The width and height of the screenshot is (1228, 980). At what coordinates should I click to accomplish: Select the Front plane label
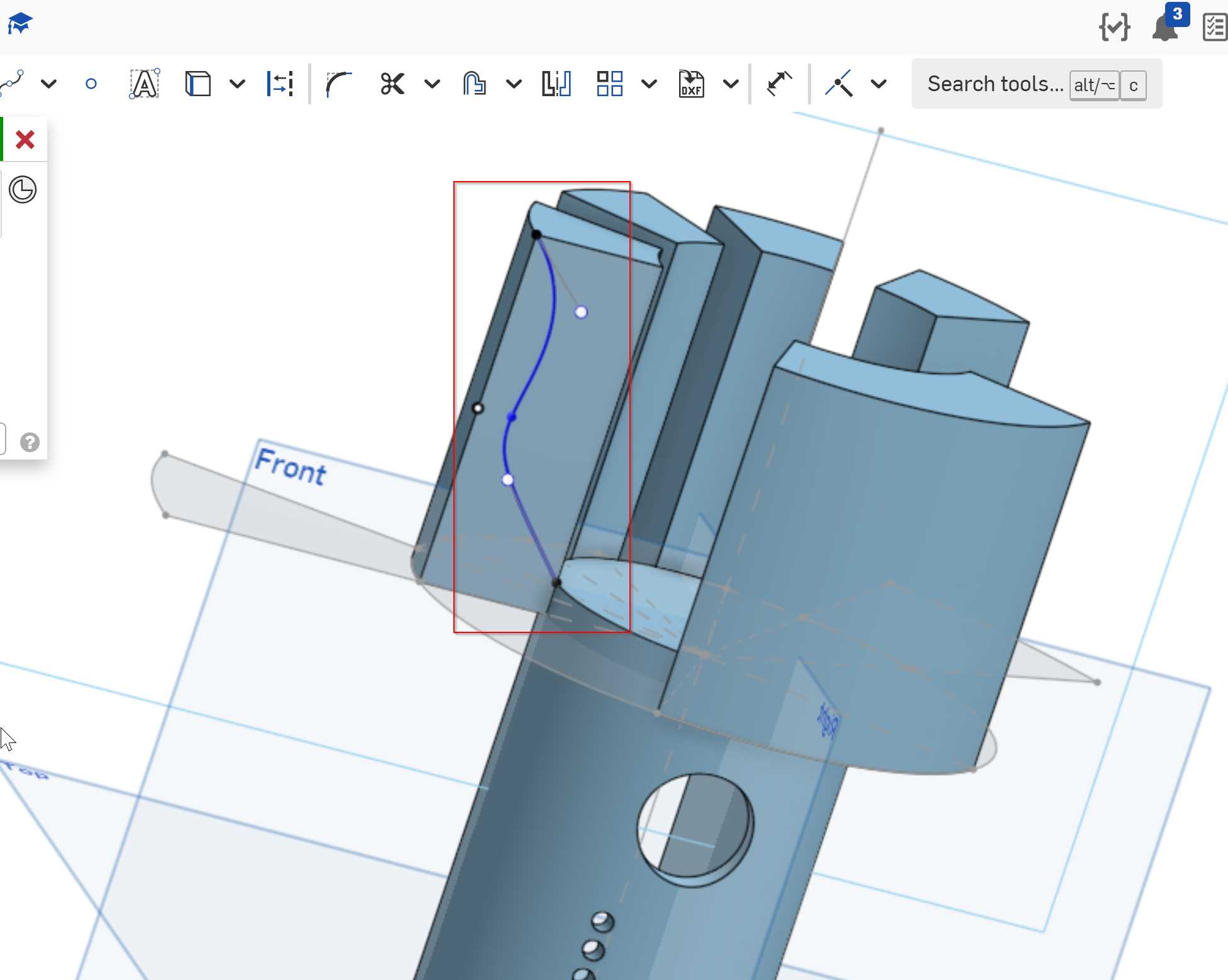290,467
